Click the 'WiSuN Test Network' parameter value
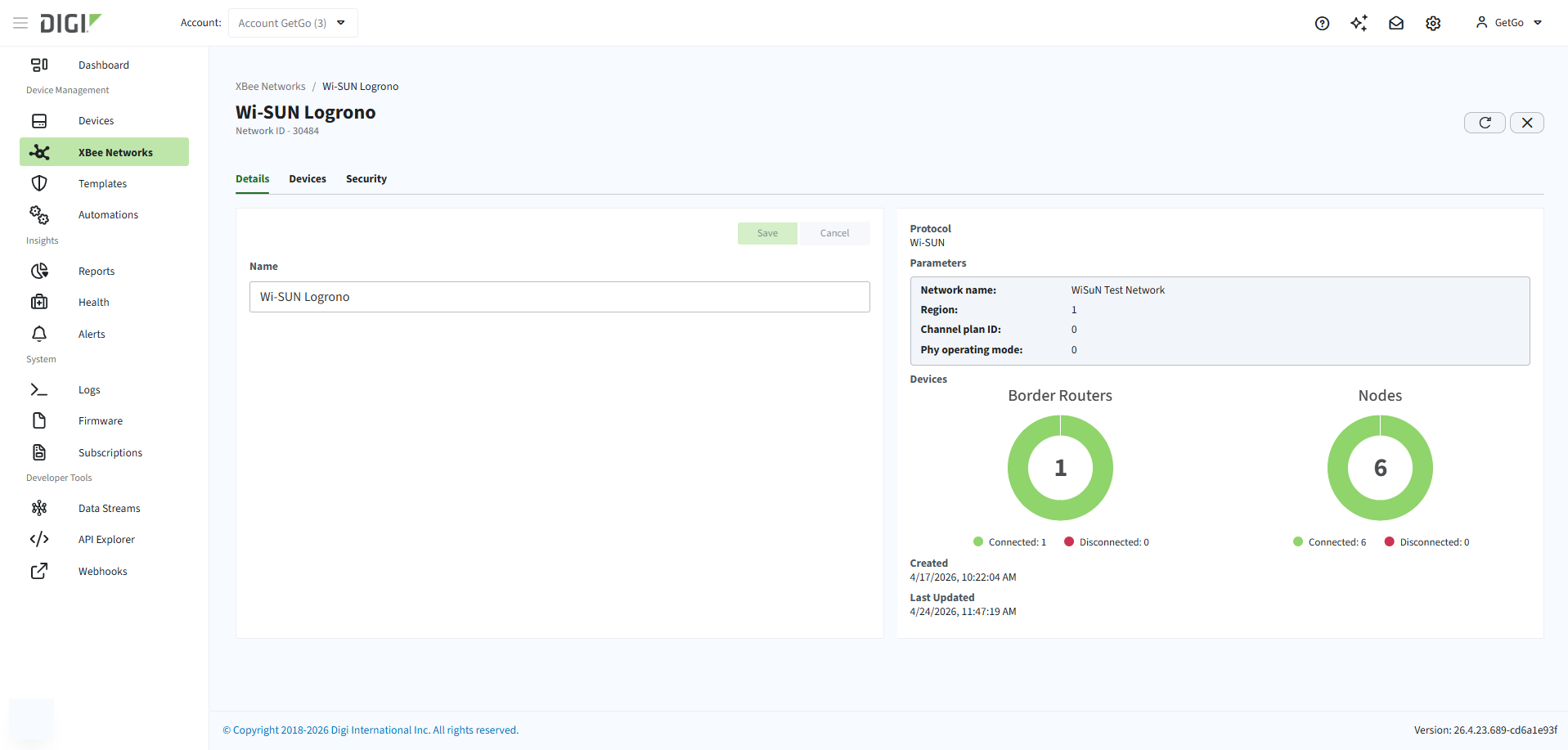The image size is (1568, 750). click(x=1118, y=290)
